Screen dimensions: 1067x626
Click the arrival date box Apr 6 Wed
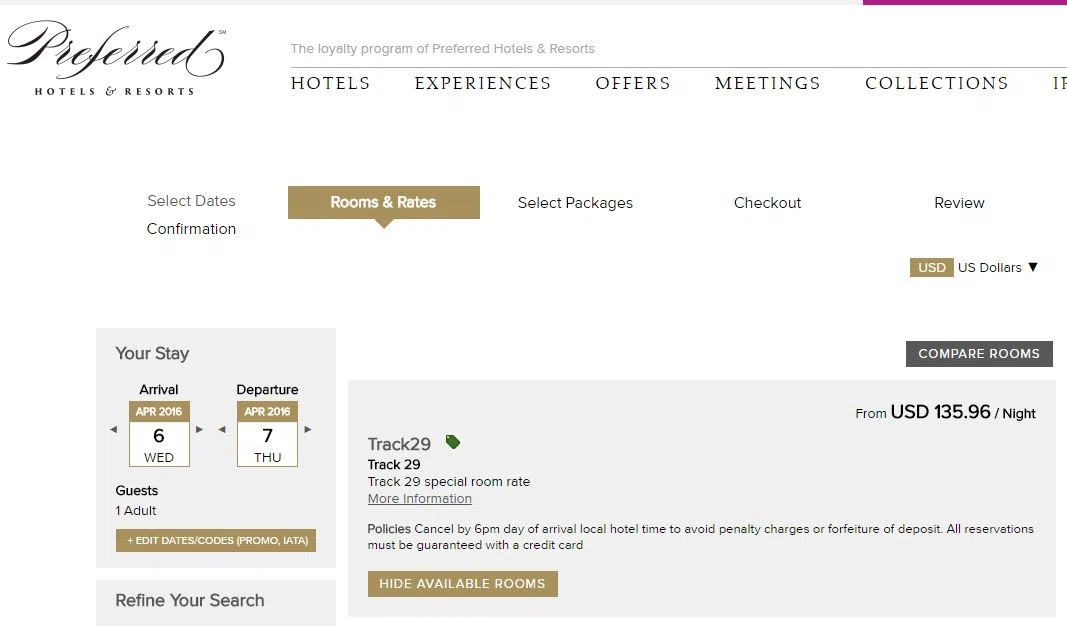pos(159,434)
